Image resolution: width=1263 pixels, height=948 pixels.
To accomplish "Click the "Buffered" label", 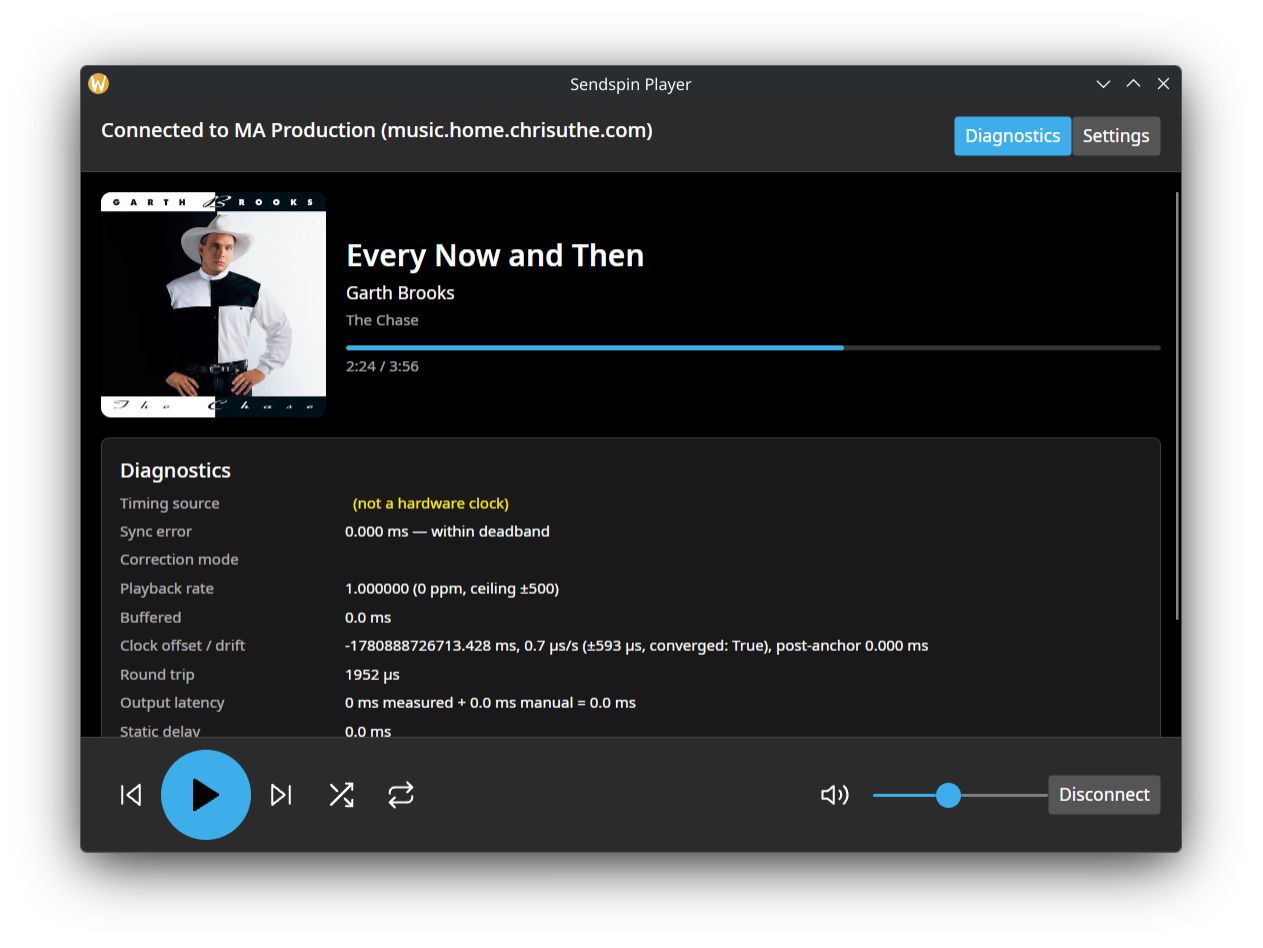I will (x=150, y=617).
